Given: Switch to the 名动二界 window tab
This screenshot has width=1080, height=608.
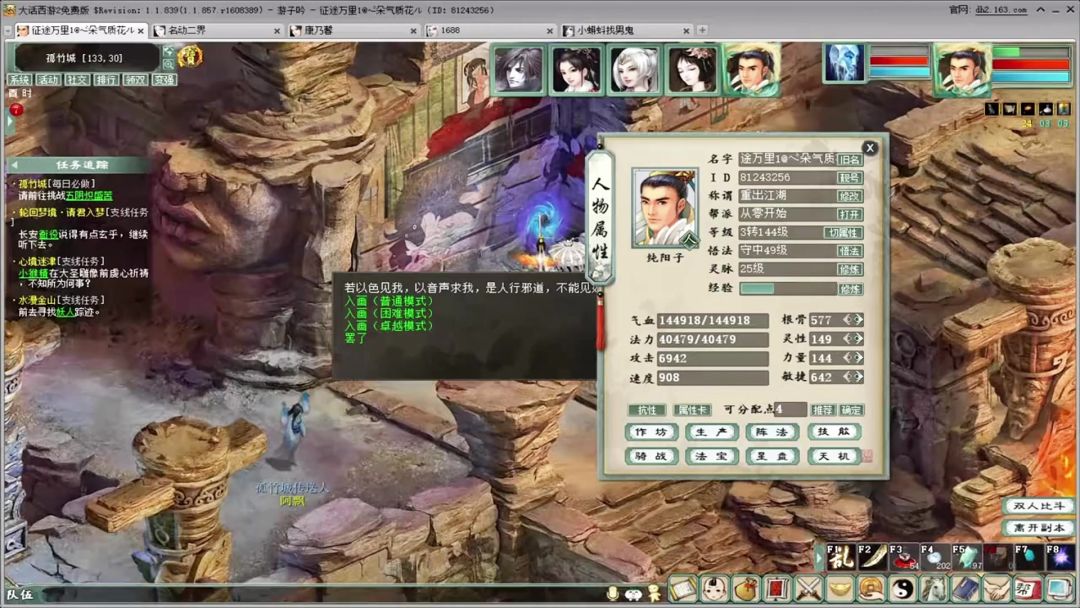Looking at the screenshot, I should click(x=216, y=30).
